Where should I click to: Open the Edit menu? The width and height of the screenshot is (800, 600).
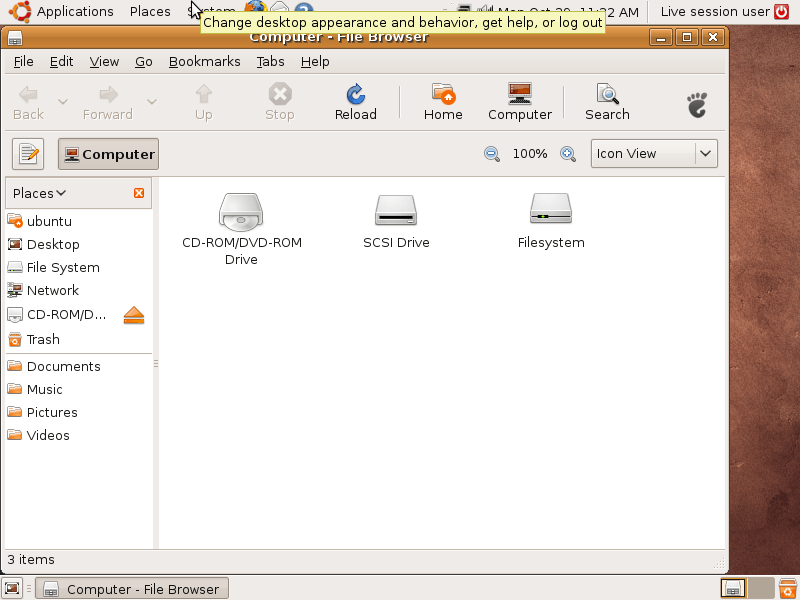(x=61, y=62)
